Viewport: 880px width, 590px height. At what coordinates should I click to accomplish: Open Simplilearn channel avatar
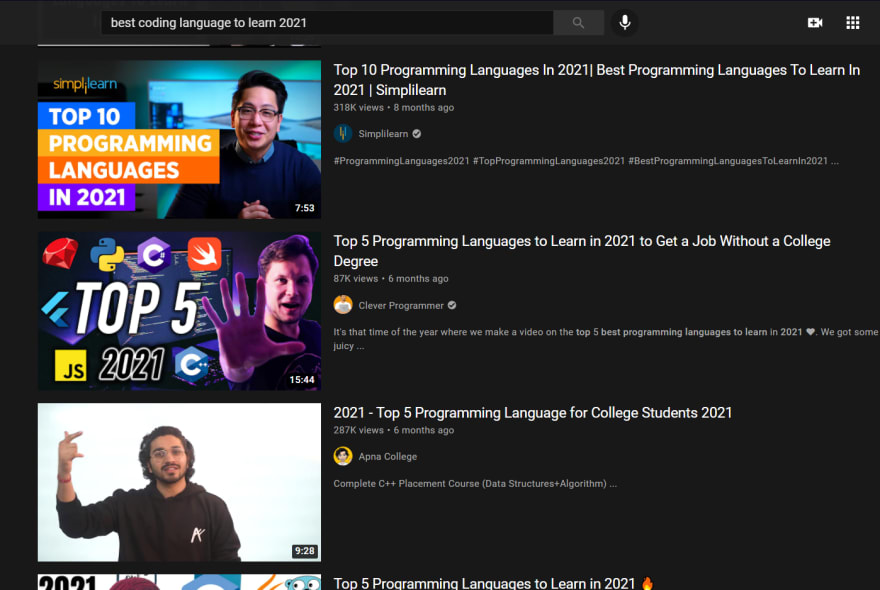[x=342, y=134]
